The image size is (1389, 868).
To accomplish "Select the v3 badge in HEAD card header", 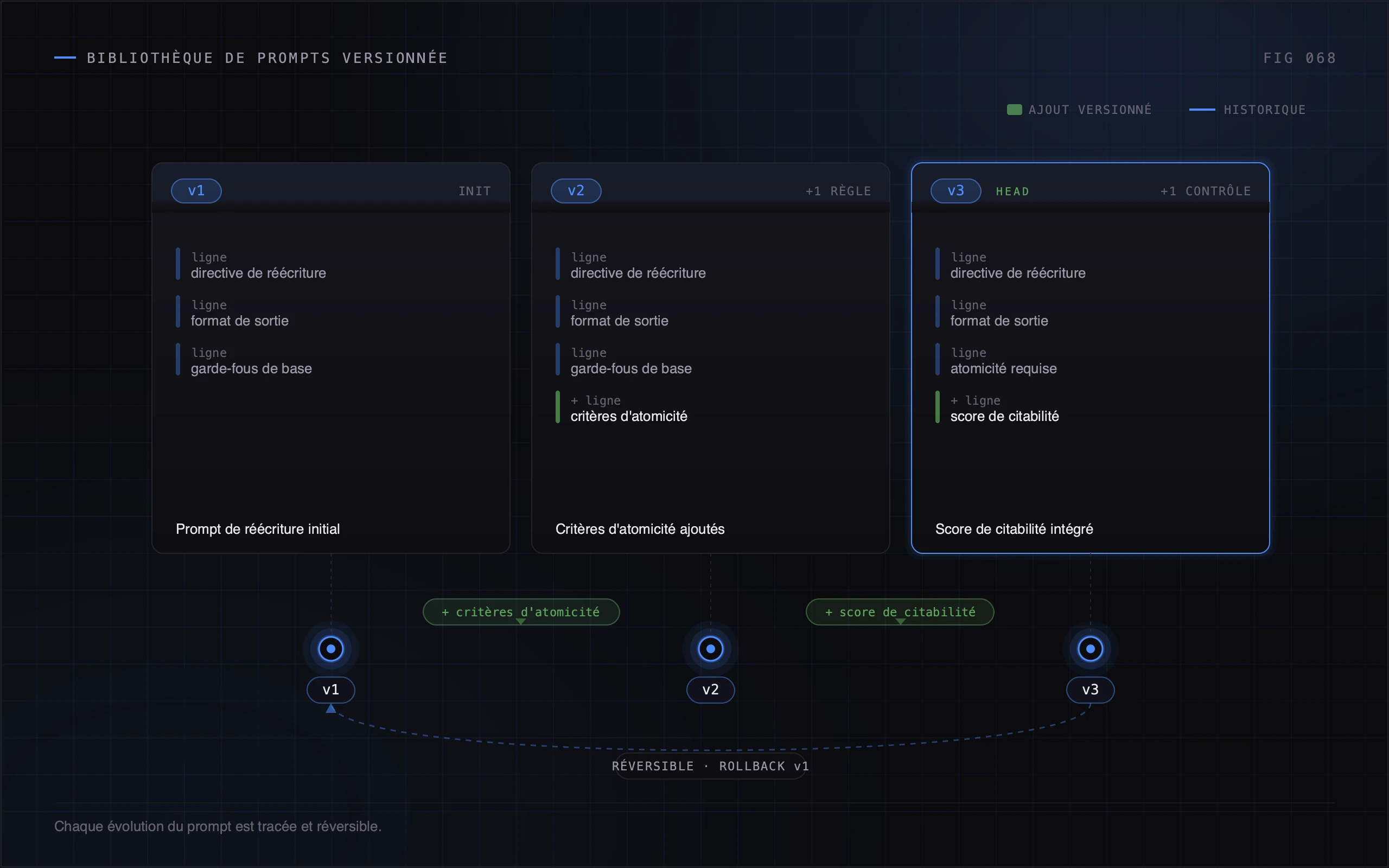I will pyautogui.click(x=955, y=190).
